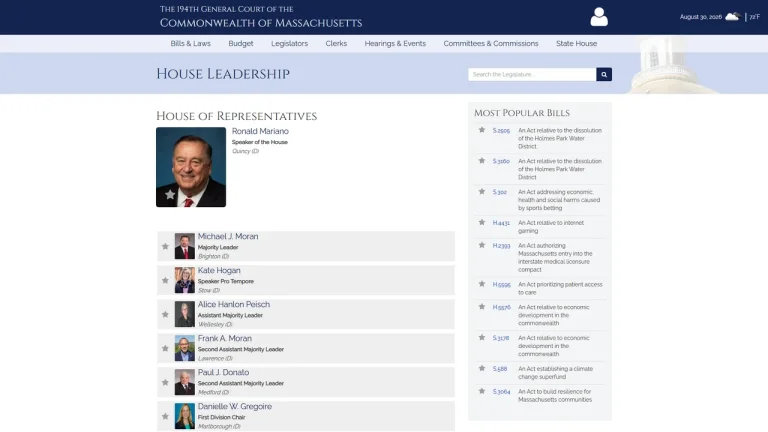Open the State House menu
The width and height of the screenshot is (768, 432).
[x=576, y=44]
